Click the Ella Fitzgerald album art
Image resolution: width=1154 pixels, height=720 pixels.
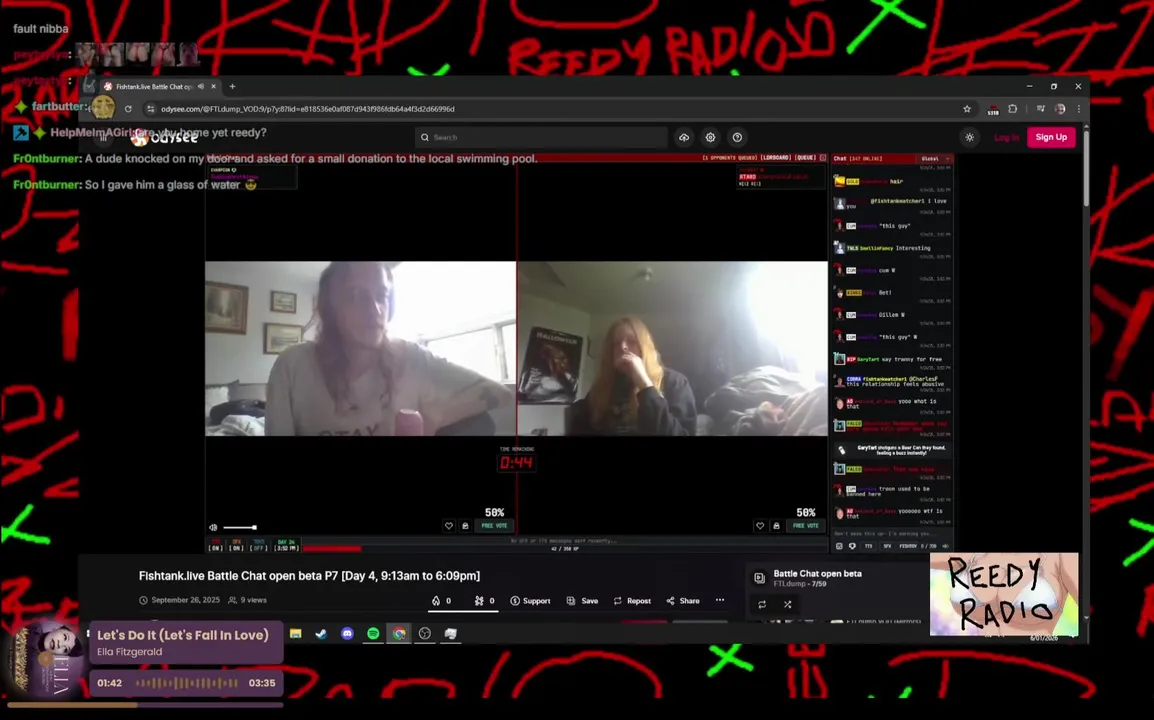coord(46,658)
